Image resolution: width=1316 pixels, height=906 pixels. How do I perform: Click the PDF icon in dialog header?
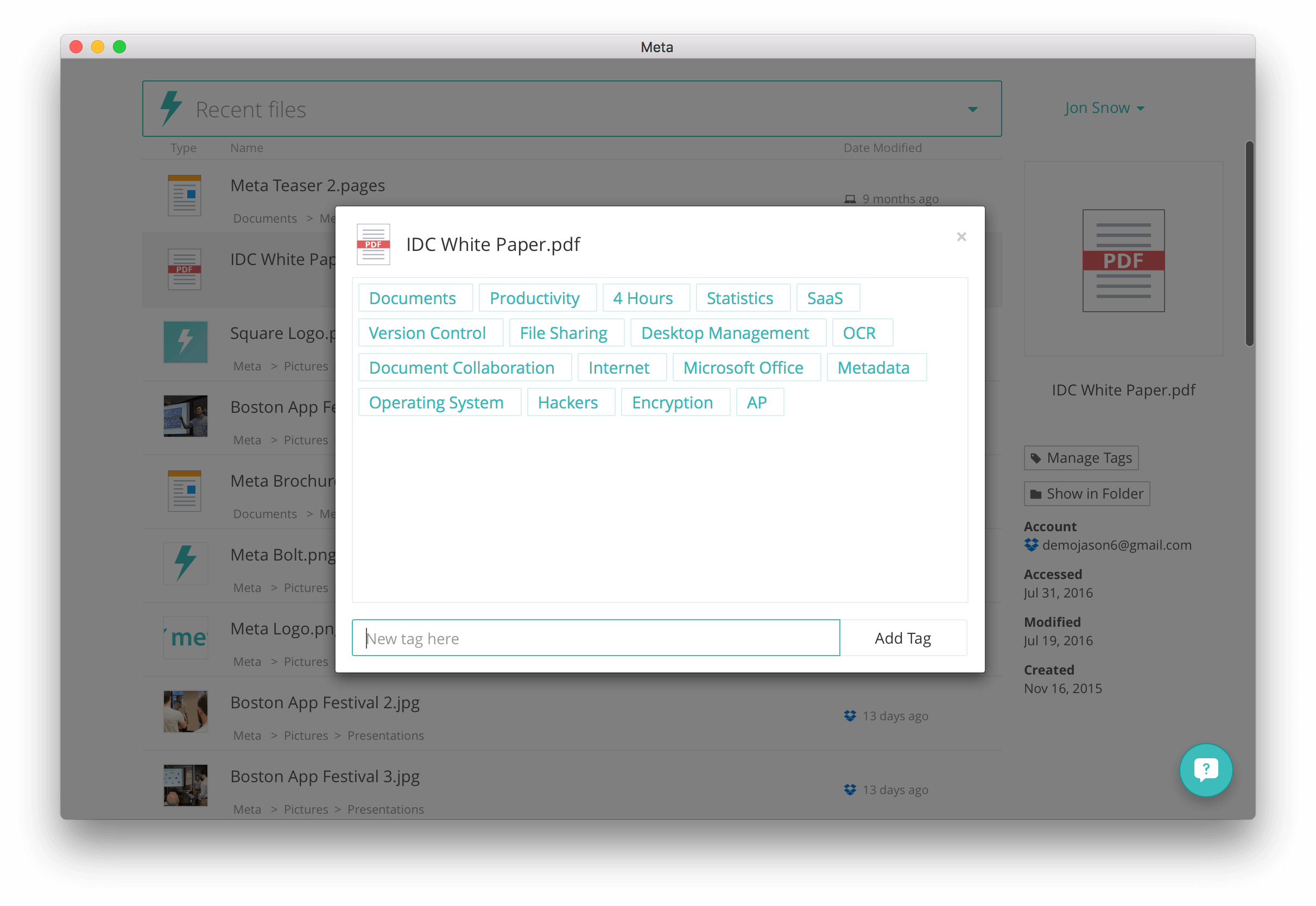click(373, 244)
